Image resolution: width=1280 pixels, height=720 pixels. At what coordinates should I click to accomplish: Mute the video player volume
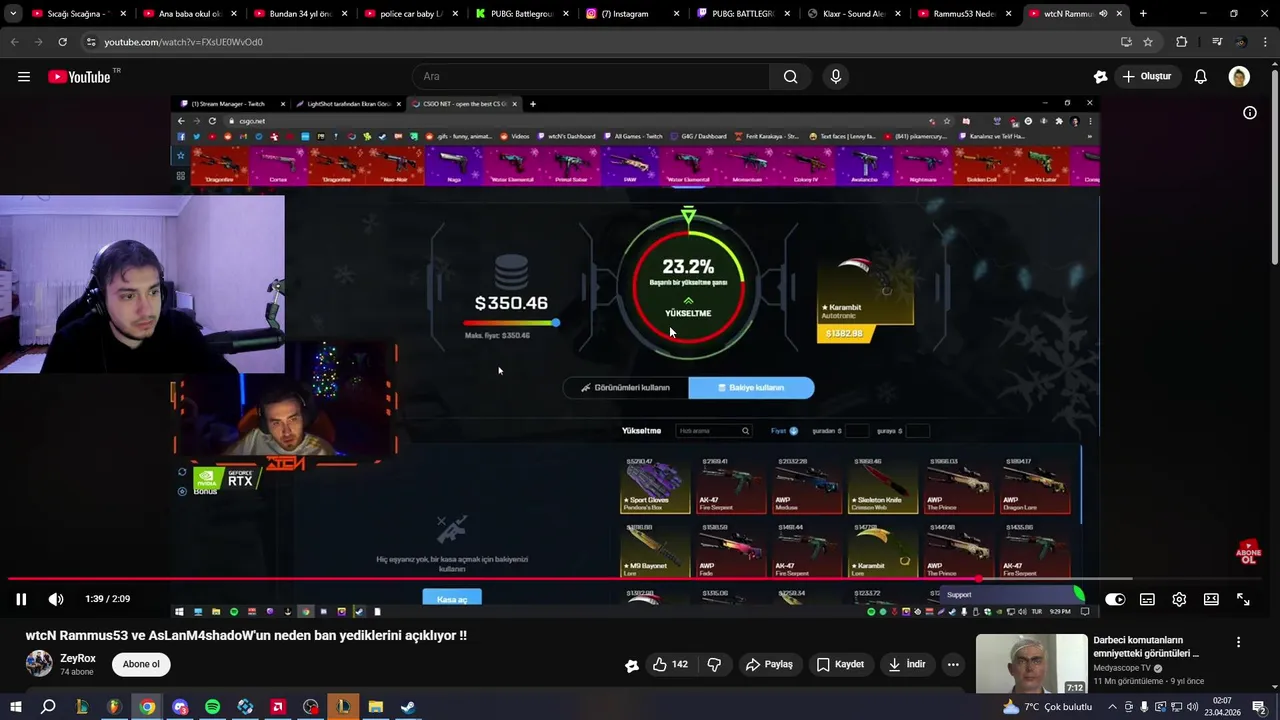pyautogui.click(x=56, y=599)
